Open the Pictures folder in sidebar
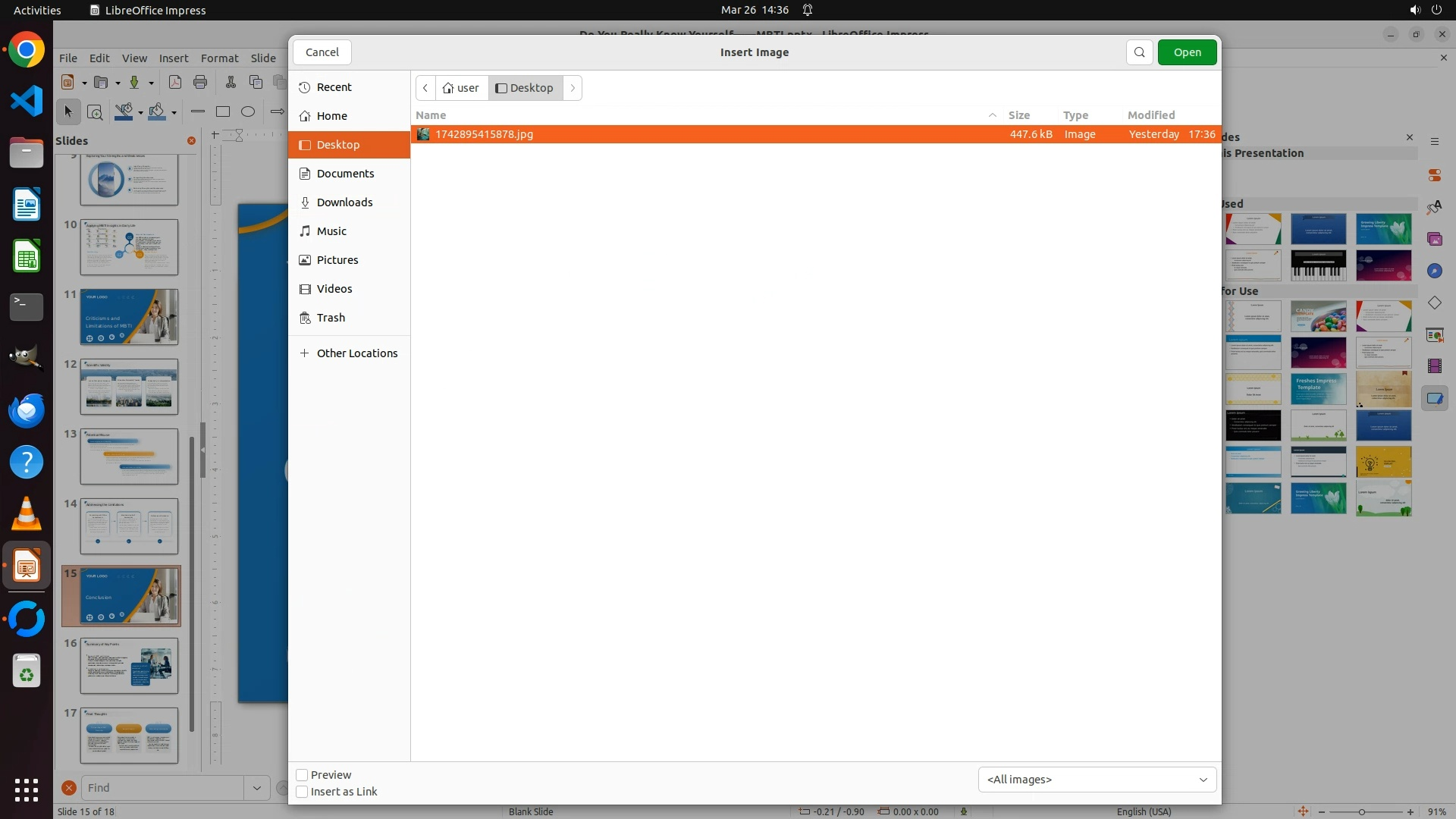 (x=337, y=260)
